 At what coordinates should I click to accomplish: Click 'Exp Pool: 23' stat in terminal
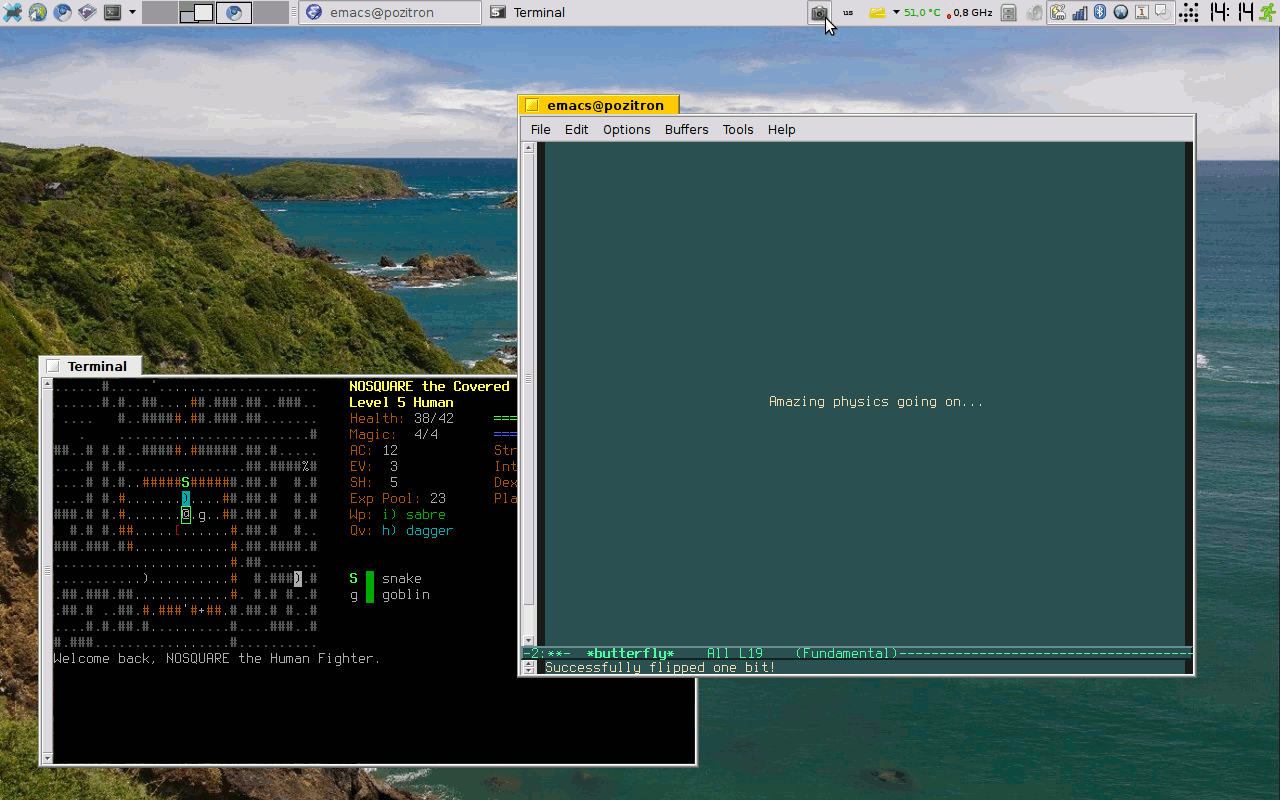398,499
